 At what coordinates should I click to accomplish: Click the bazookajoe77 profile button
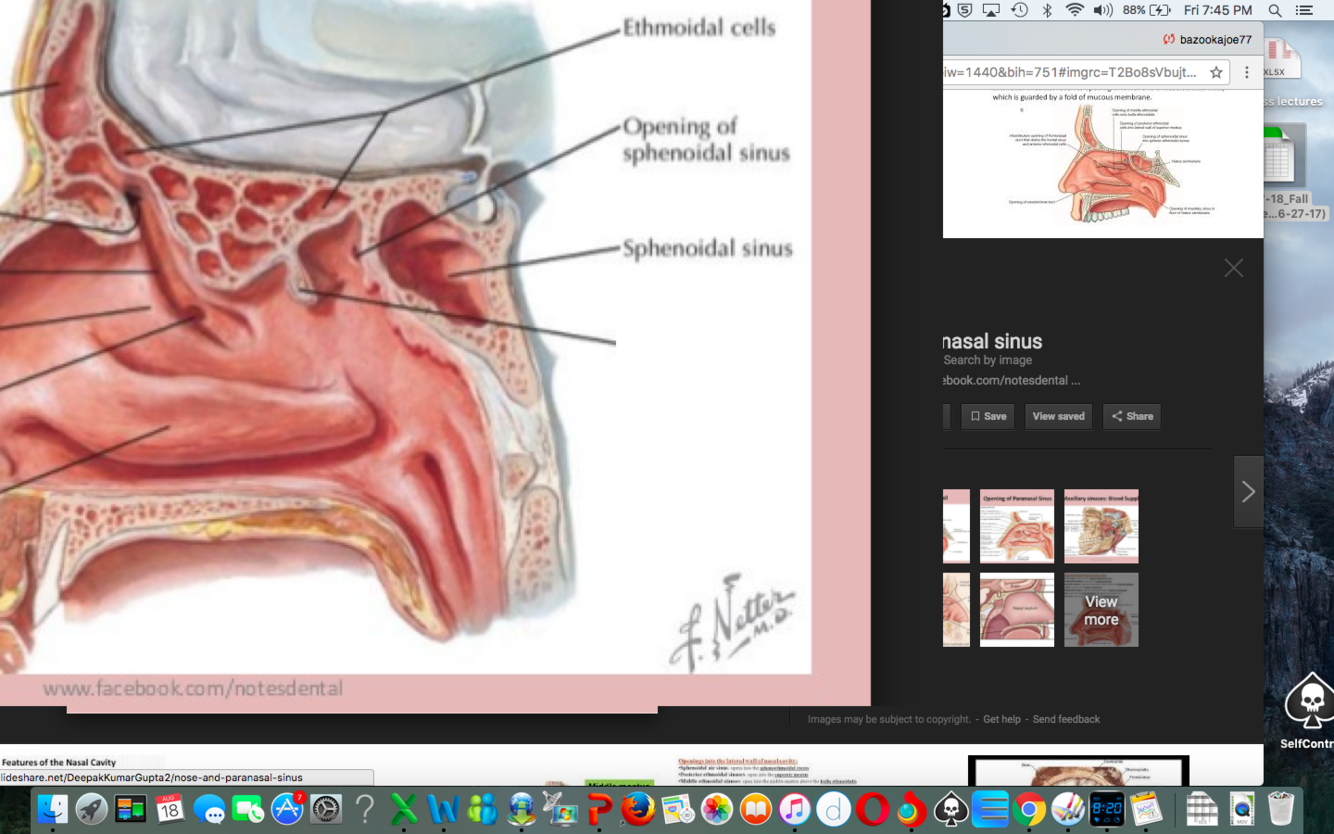point(1207,39)
